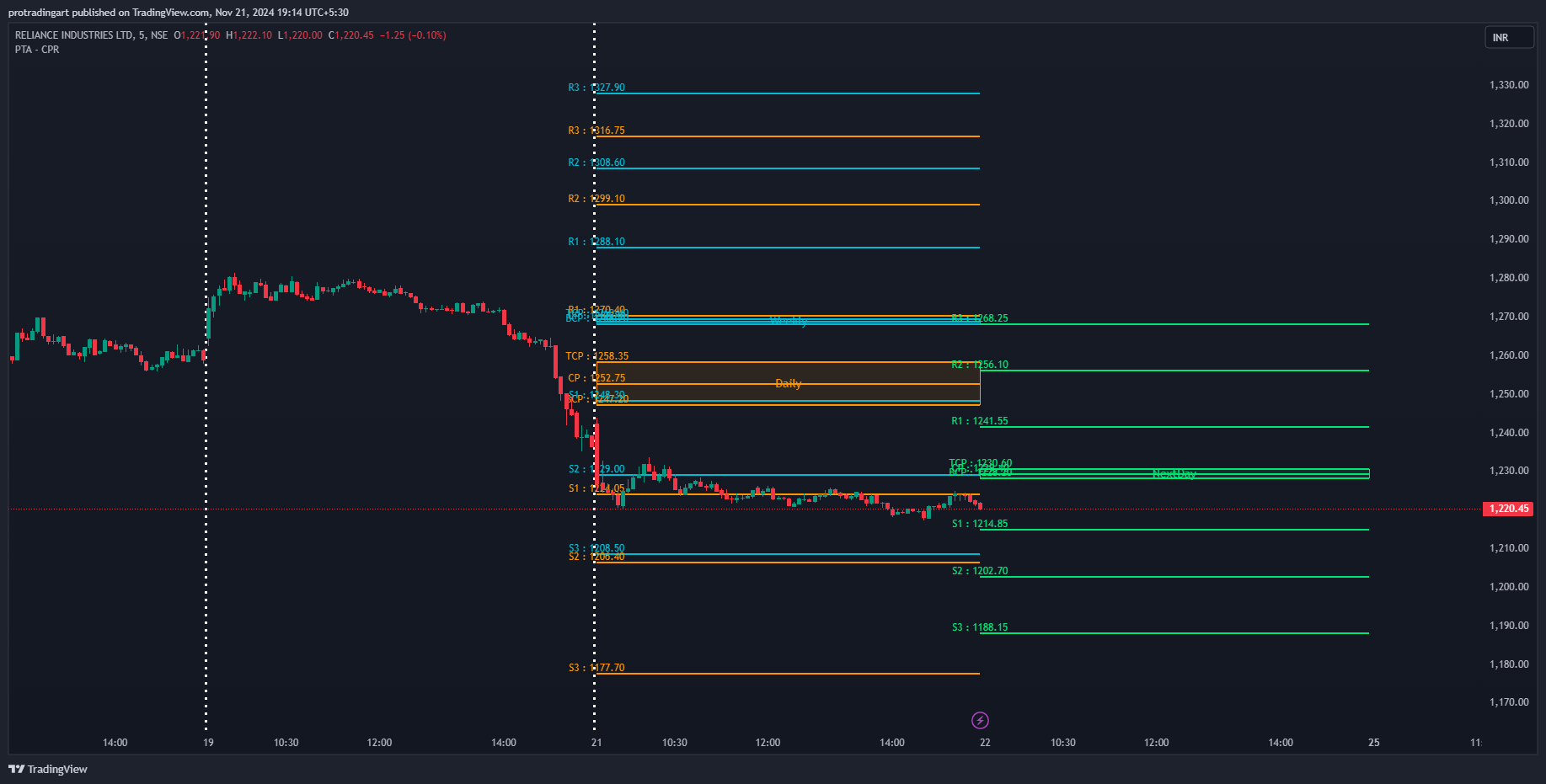The width and height of the screenshot is (1546, 784).
Task: Click the 1,300.00 price axis label
Action: pos(1509,200)
